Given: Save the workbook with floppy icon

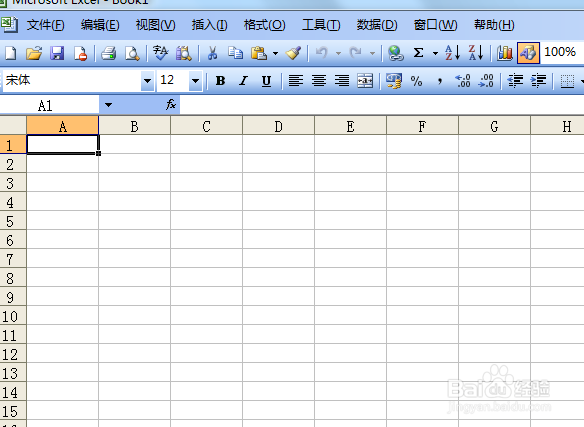Looking at the screenshot, I should click(57, 53).
